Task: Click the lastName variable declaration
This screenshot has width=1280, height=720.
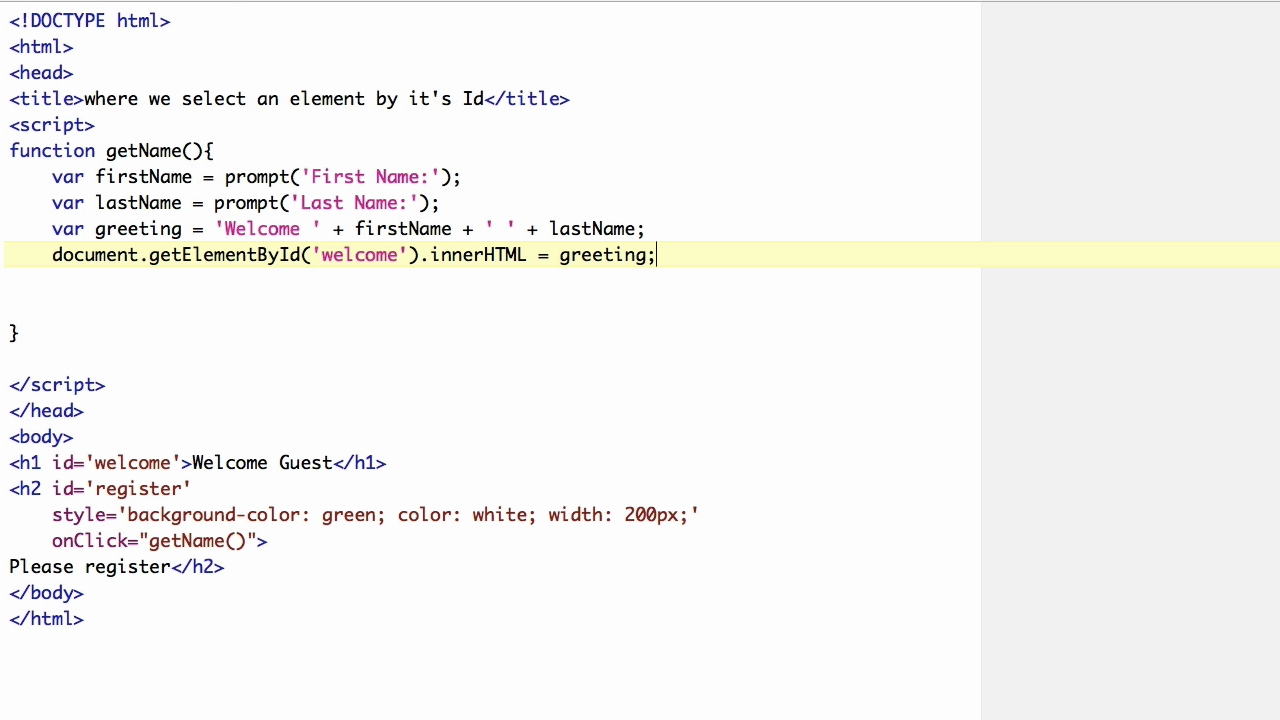Action: click(138, 203)
